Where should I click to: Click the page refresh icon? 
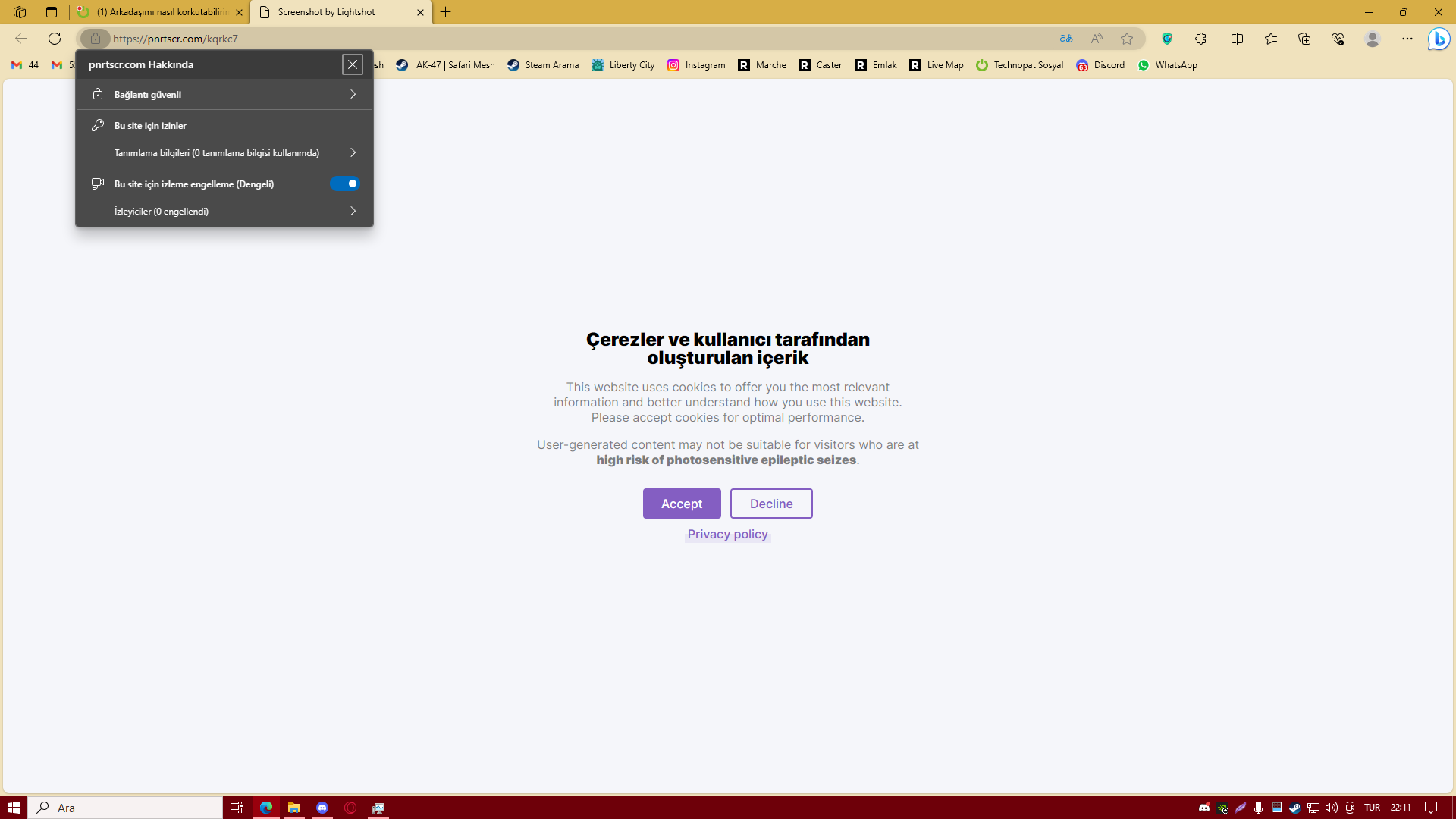(55, 39)
